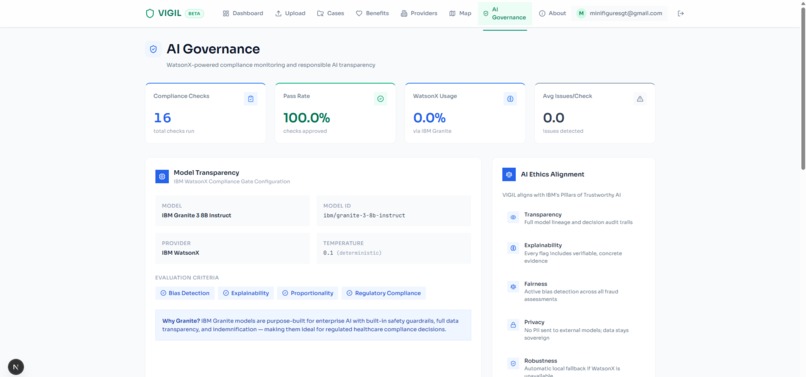
Task: Open the Dashboard page
Action: 243,13
